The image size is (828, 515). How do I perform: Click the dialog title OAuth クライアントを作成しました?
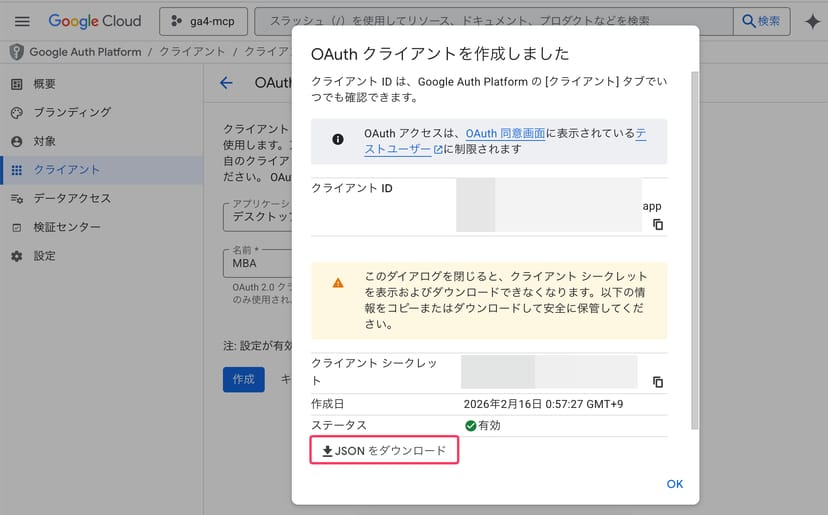point(440,54)
